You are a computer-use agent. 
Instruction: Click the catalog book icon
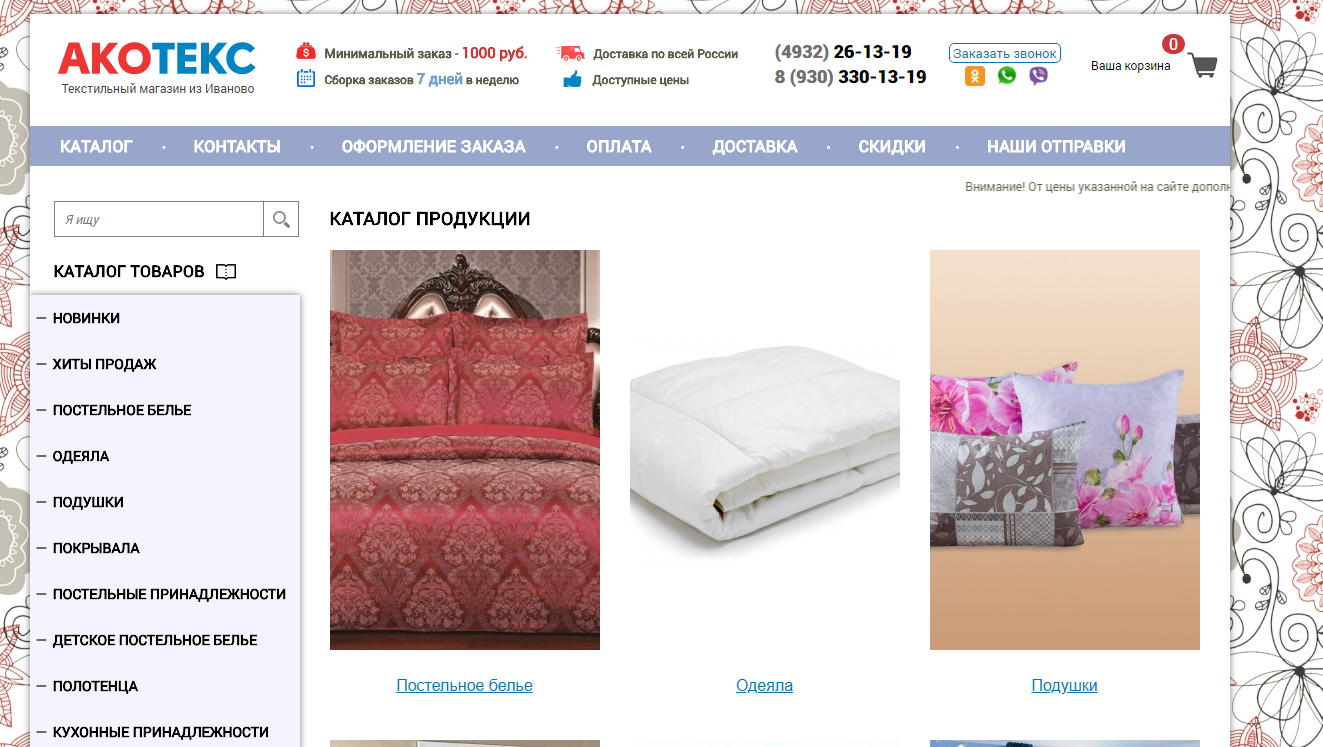(226, 272)
